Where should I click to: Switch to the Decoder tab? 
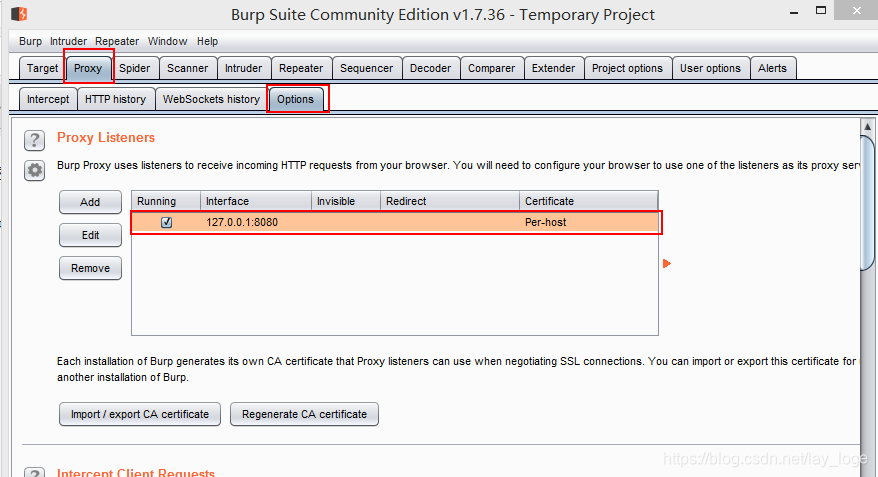coord(430,68)
